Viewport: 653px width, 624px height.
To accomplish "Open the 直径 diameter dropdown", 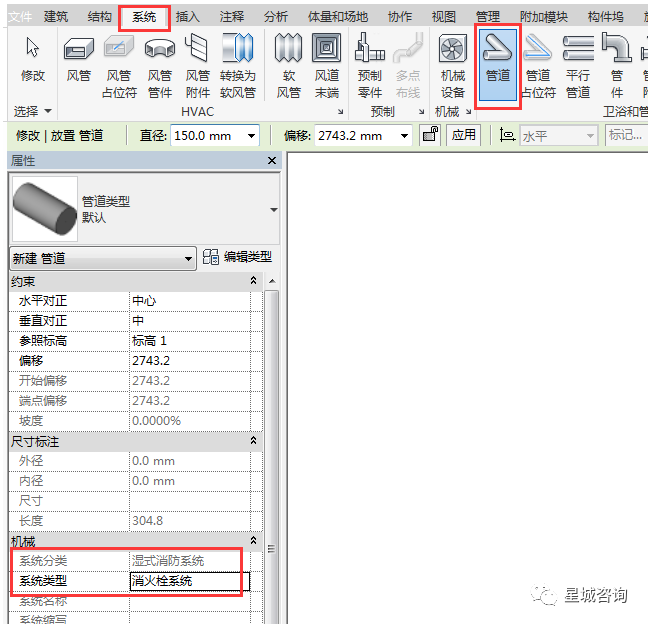I will [x=249, y=136].
